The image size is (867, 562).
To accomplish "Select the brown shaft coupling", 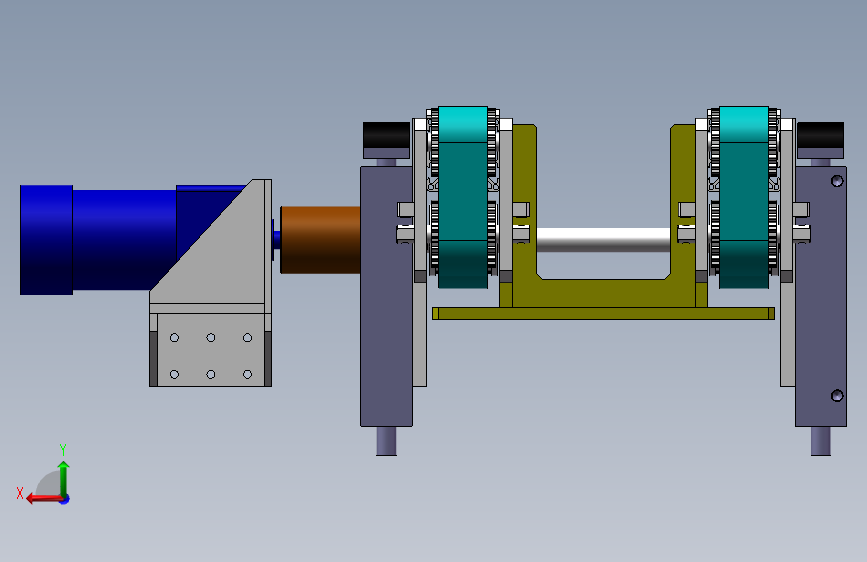I will [320, 240].
